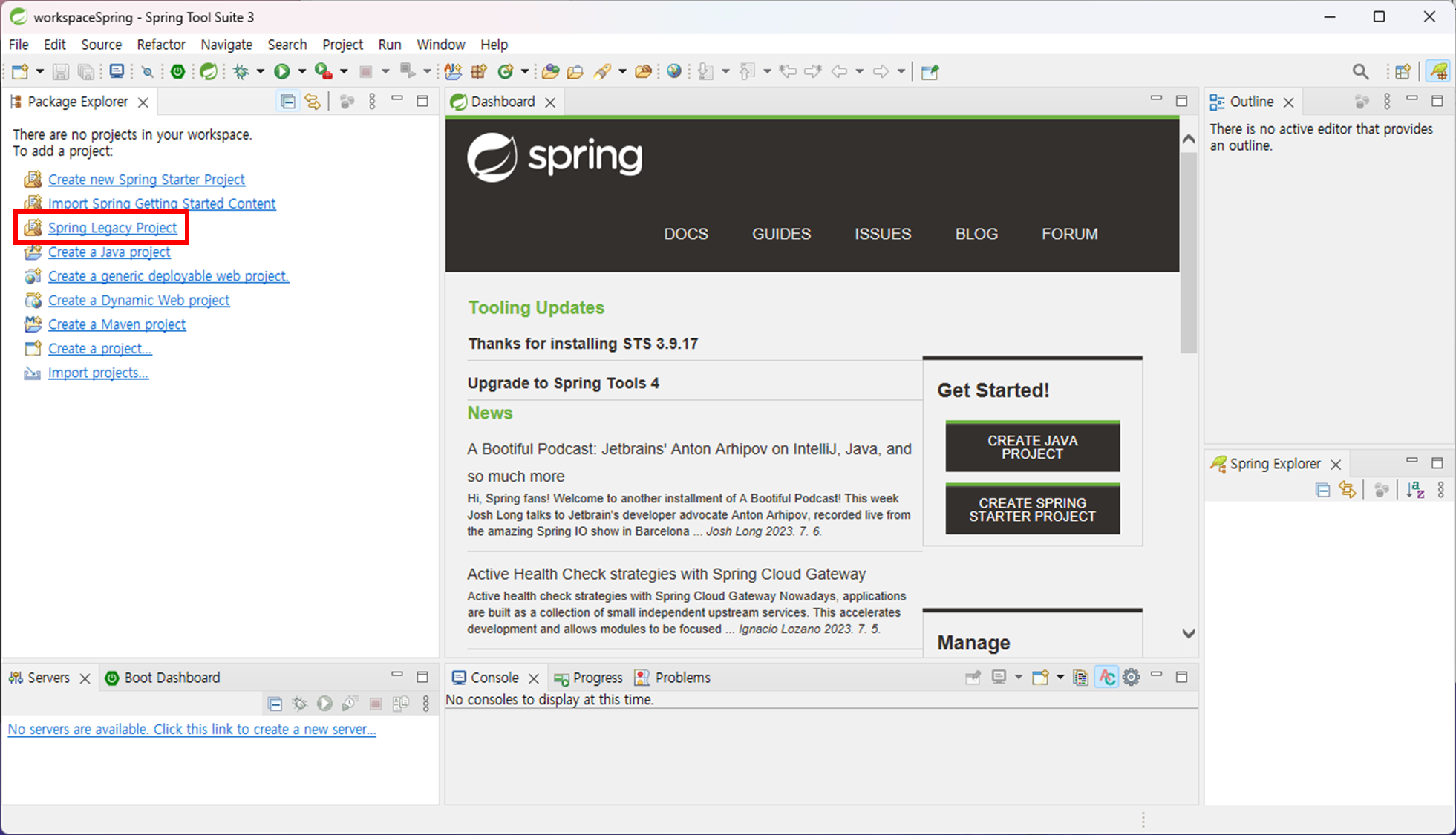Image resolution: width=1456 pixels, height=835 pixels.
Task: Click Console settings gear icon
Action: (1131, 677)
